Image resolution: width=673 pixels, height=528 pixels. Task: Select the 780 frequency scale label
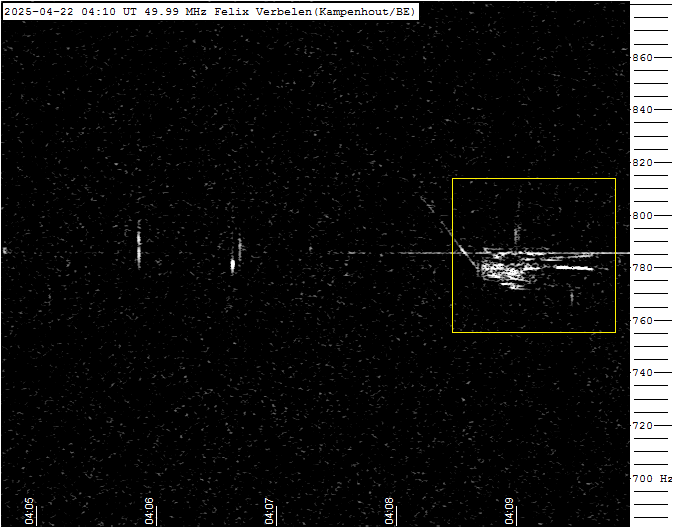642,268
